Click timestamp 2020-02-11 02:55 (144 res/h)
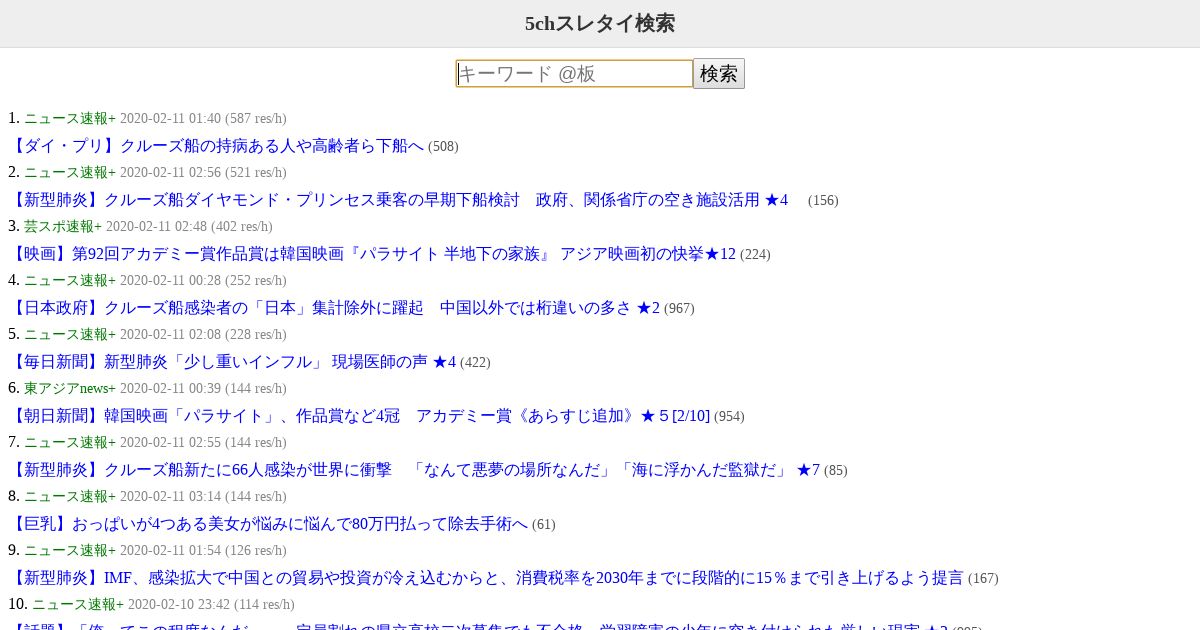Screen dimensions: 1200x630 point(203,443)
